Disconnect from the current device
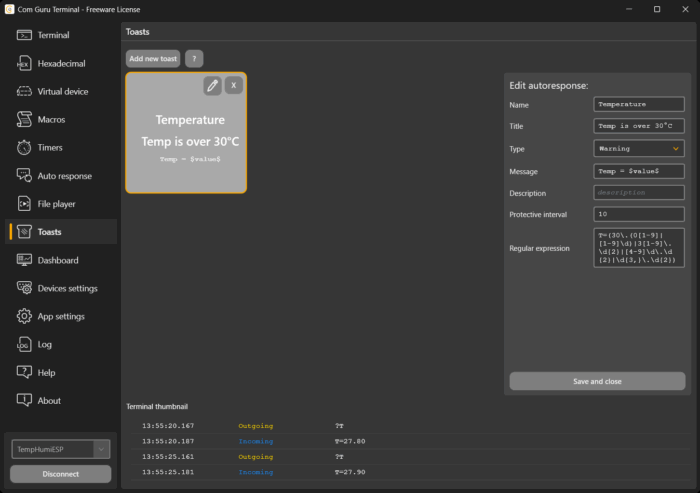 pos(60,474)
